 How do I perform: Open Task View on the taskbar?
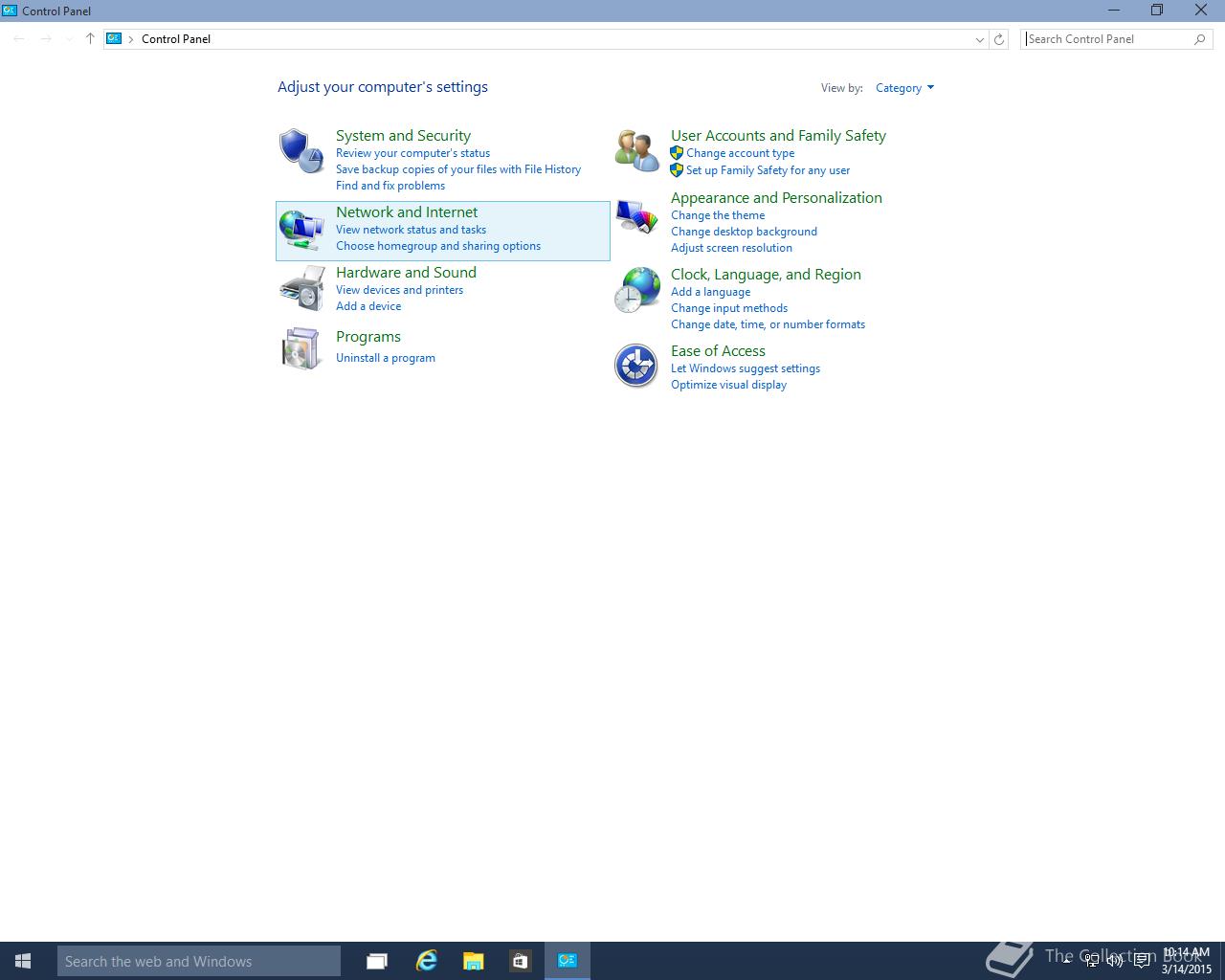click(x=377, y=961)
